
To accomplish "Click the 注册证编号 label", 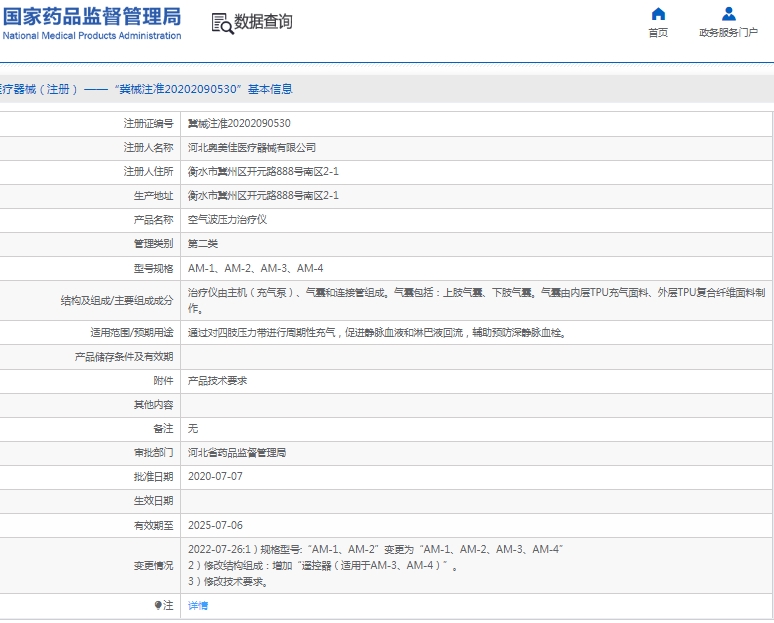I will click(149, 123).
